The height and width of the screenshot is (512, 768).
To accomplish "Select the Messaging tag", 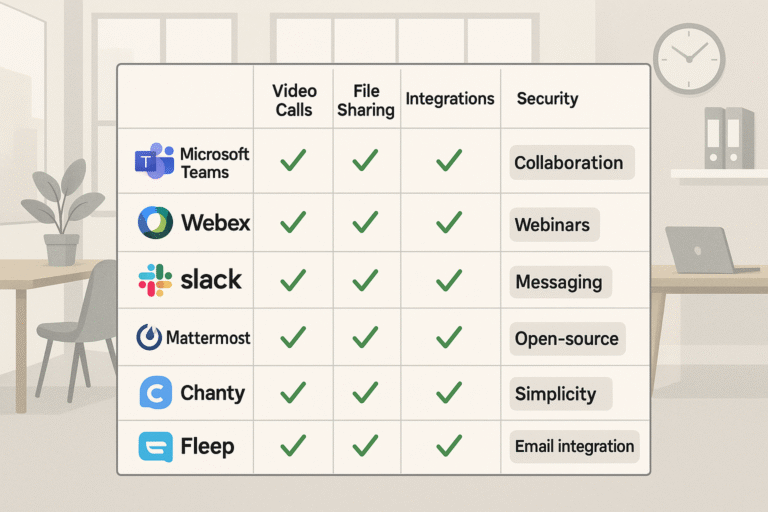I will [561, 282].
